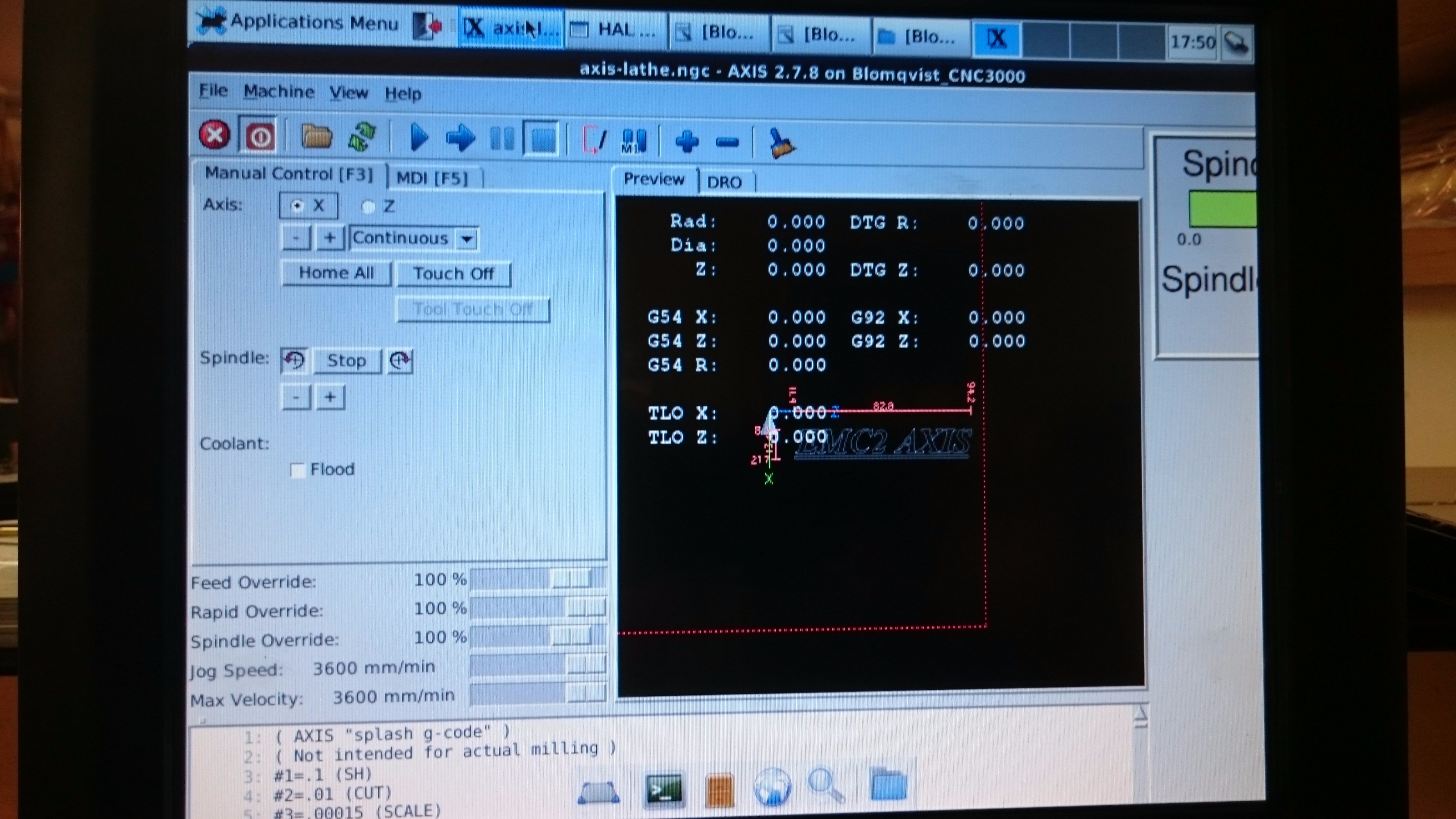Open the View menu
Screen dimensions: 1456x819
pos(348,93)
